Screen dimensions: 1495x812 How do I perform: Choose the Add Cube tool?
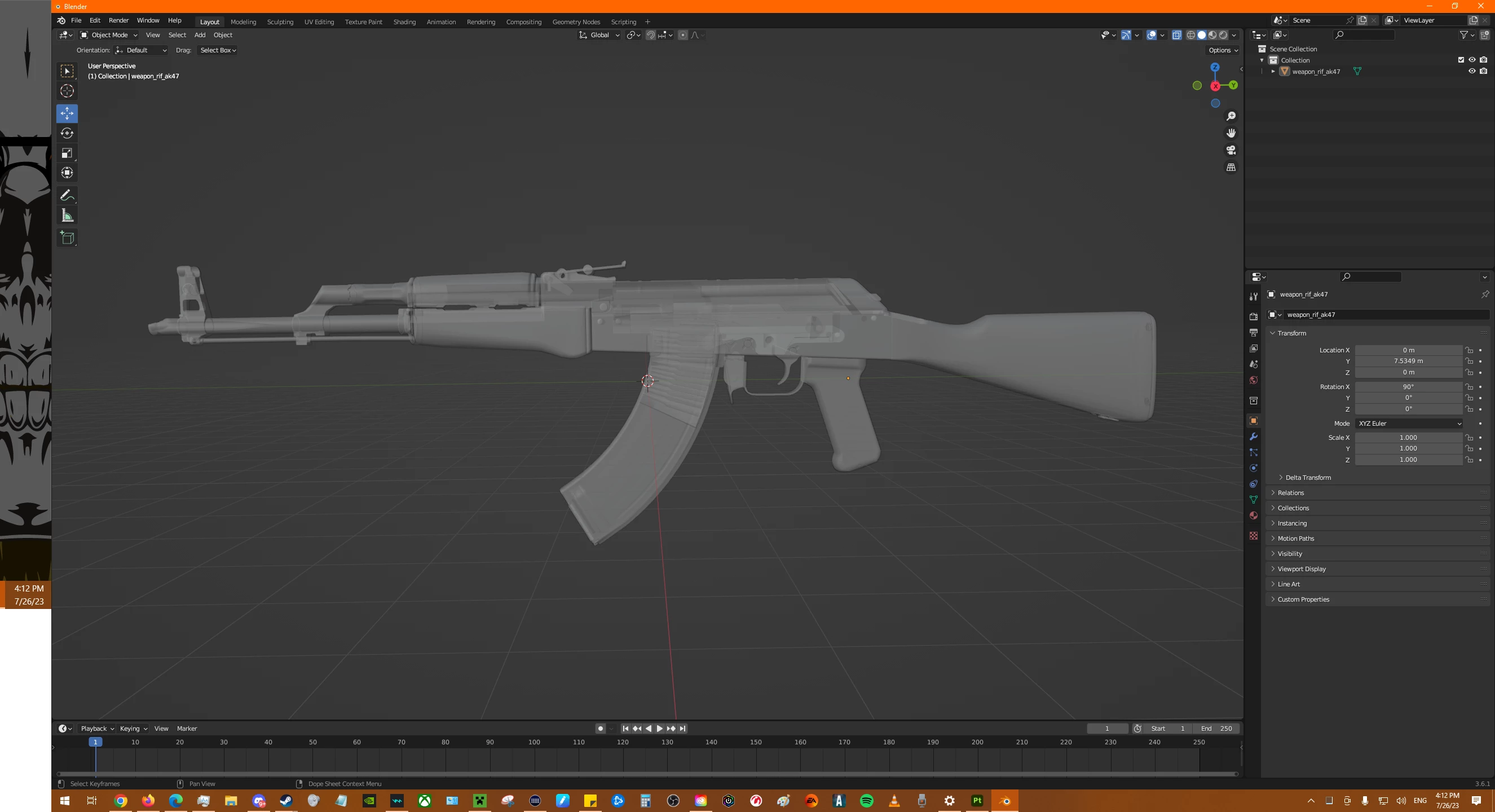67,237
